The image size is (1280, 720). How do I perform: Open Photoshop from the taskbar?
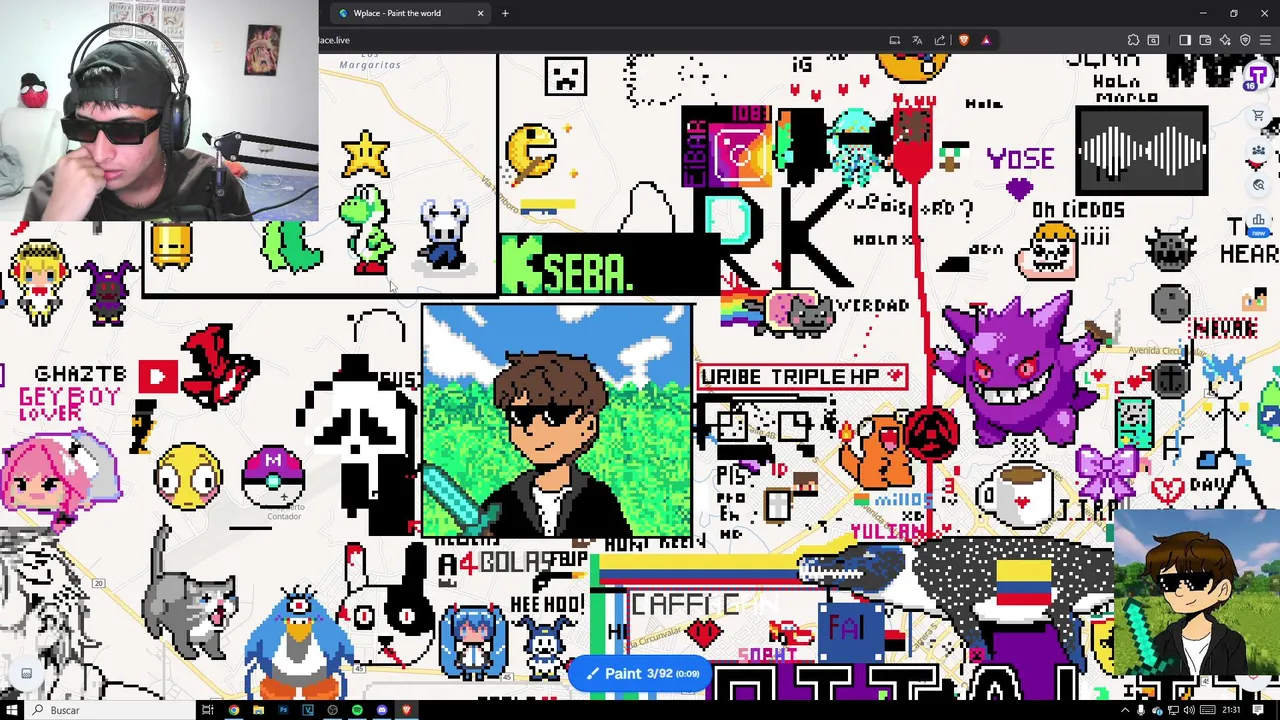(283, 710)
